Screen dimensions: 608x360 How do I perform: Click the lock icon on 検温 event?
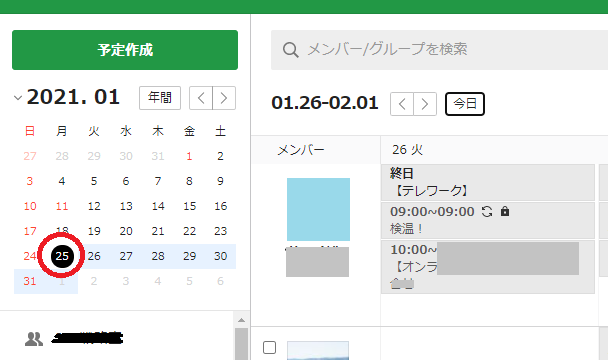point(505,211)
